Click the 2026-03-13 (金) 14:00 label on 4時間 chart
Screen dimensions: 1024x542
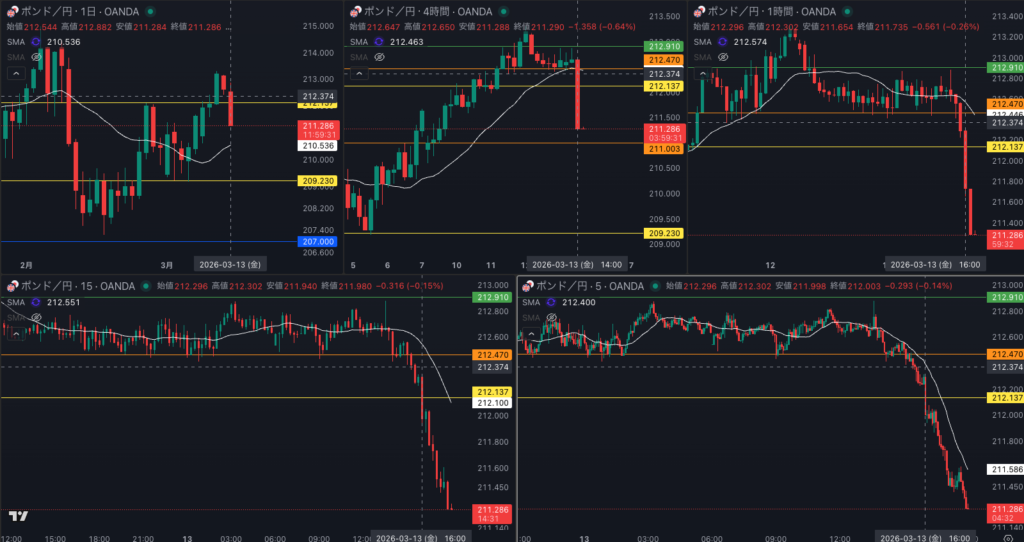tap(577, 264)
